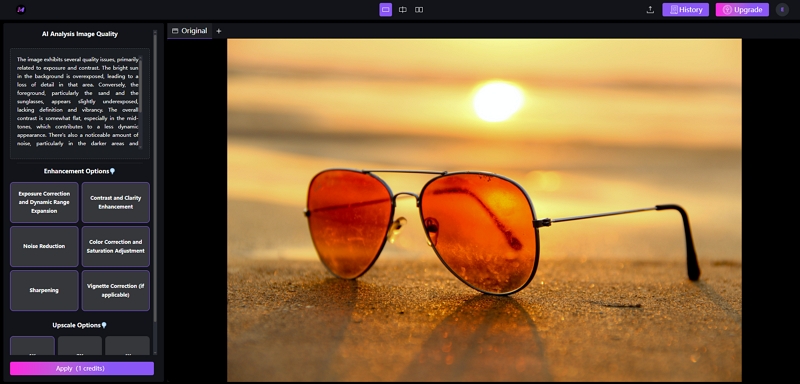Toggle Vignette Correction option
This screenshot has width=800, height=384.
116,290
